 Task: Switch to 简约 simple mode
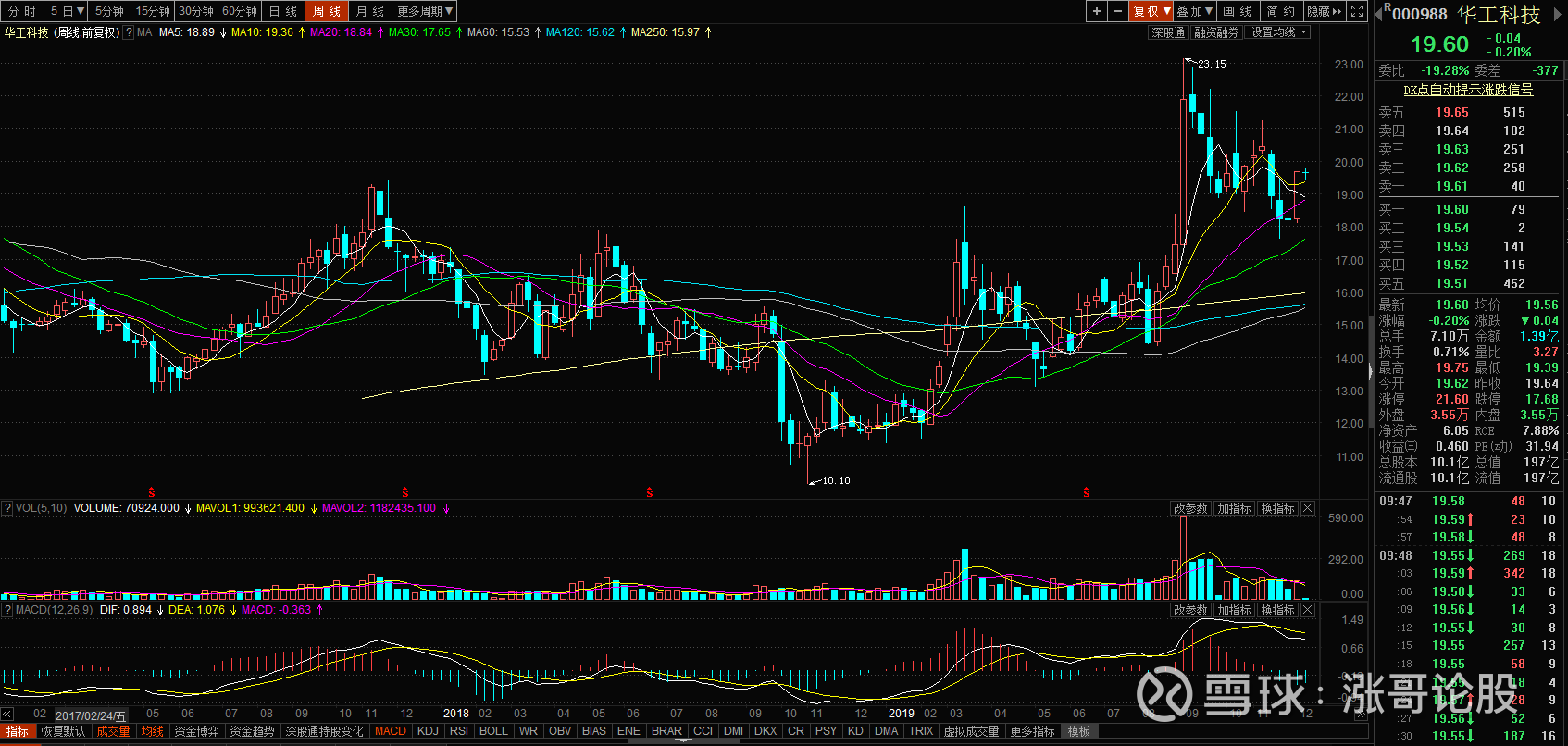tap(1281, 11)
